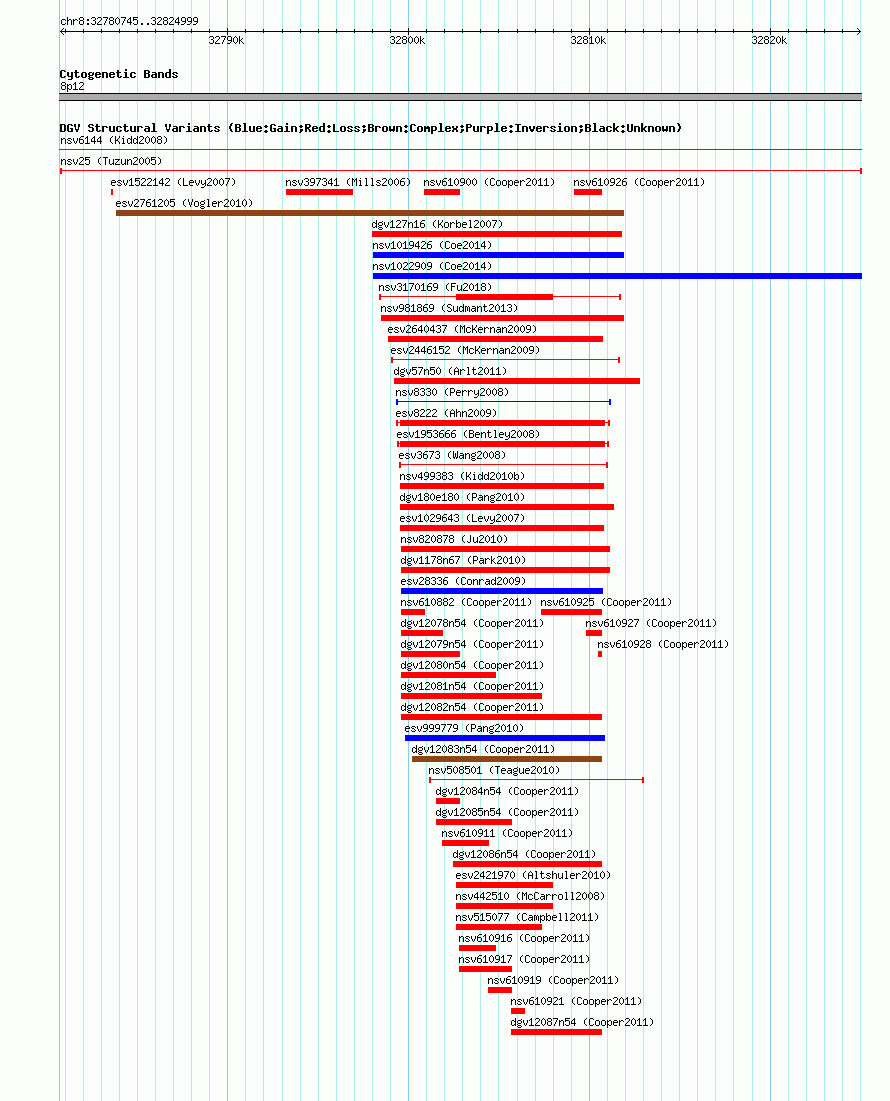Open the nsv610882 (Cooper2011) label
Viewport: 890px width, 1101px height.
(466, 604)
